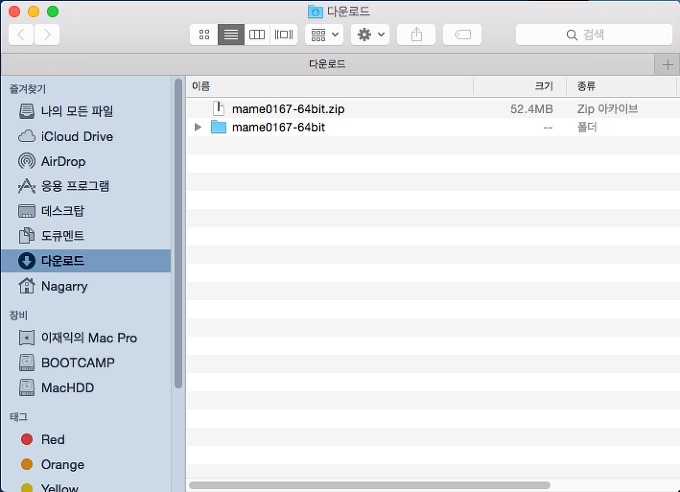Click the 폴더 kind cell

[x=587, y=127]
